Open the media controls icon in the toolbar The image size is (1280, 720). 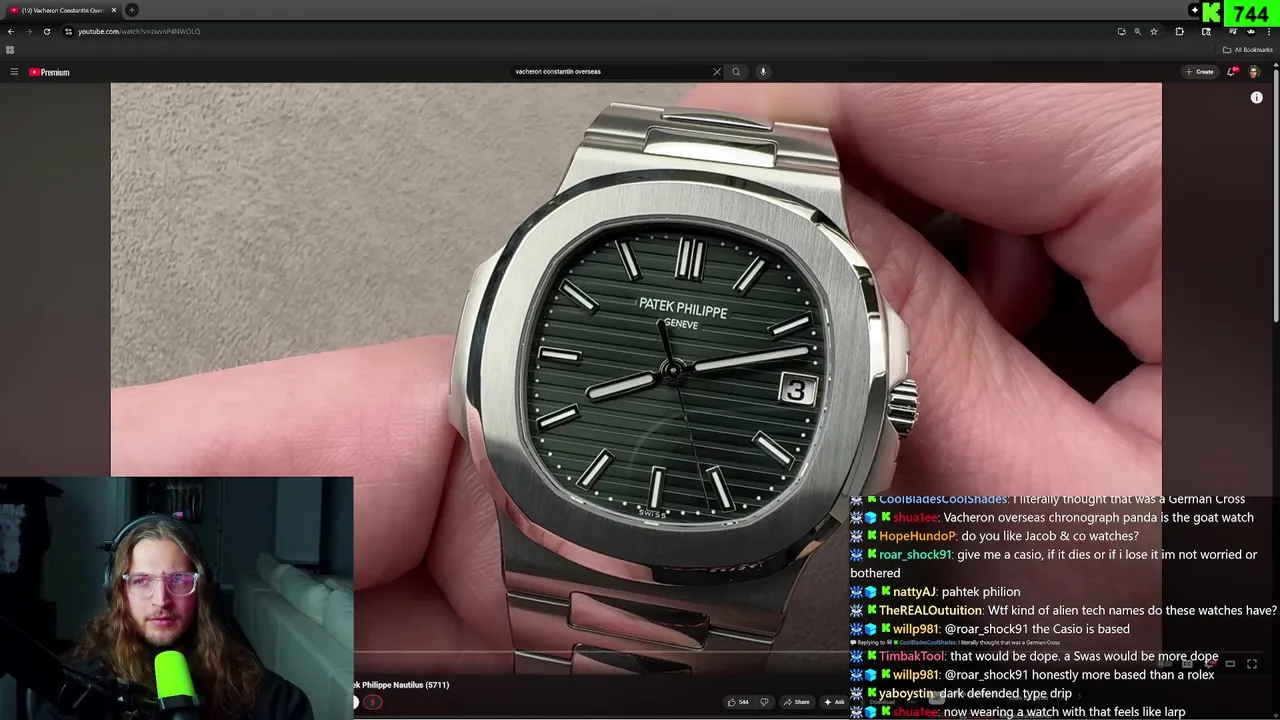point(1232,31)
